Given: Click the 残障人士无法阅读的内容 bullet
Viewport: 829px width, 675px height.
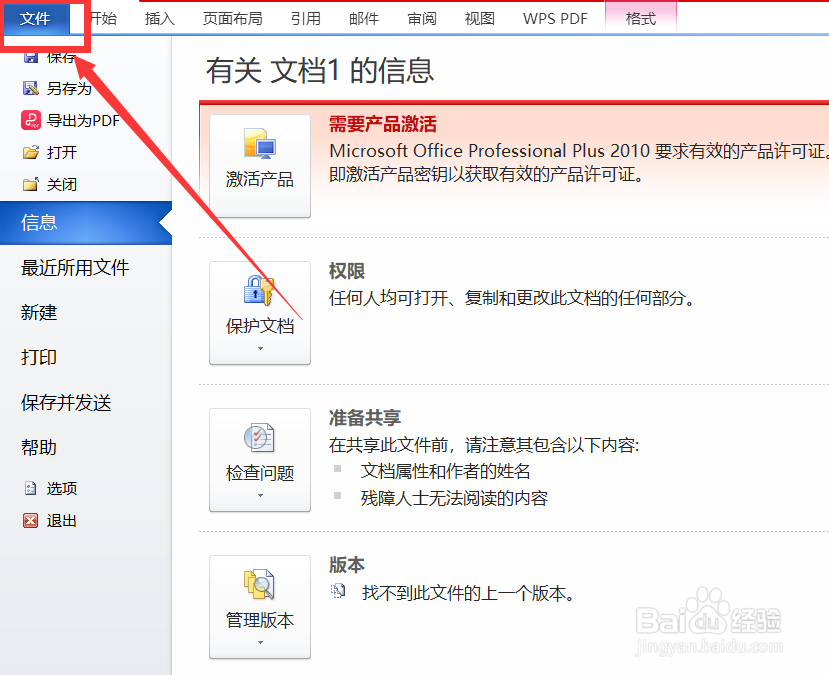Looking at the screenshot, I should (x=454, y=498).
